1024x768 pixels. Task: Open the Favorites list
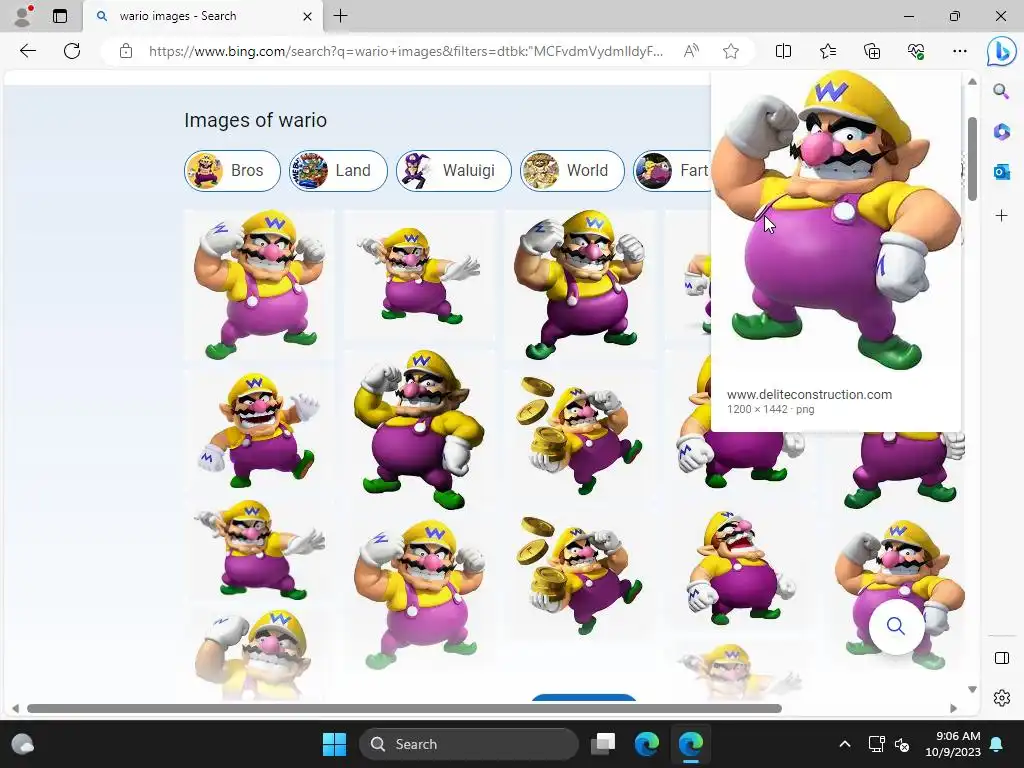pos(827,51)
